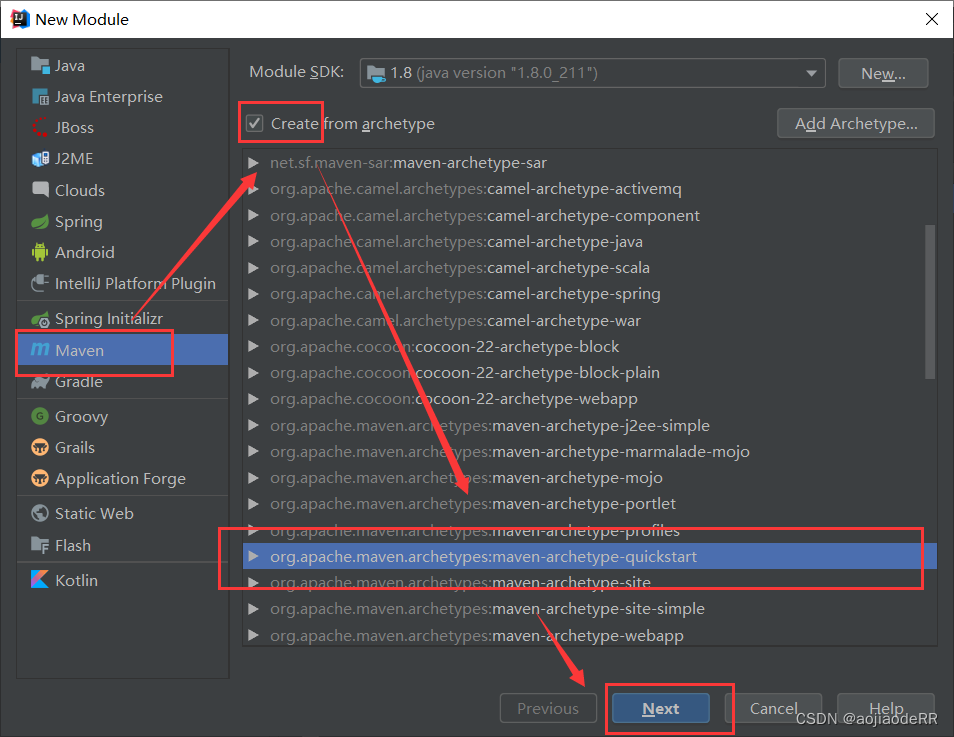Expand the maven-archetype-sar node

point(254,163)
